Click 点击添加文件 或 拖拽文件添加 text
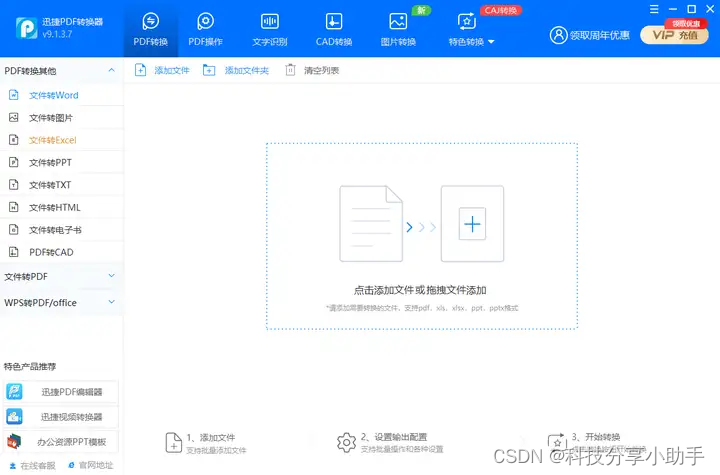Image resolution: width=720 pixels, height=475 pixels. (420, 290)
